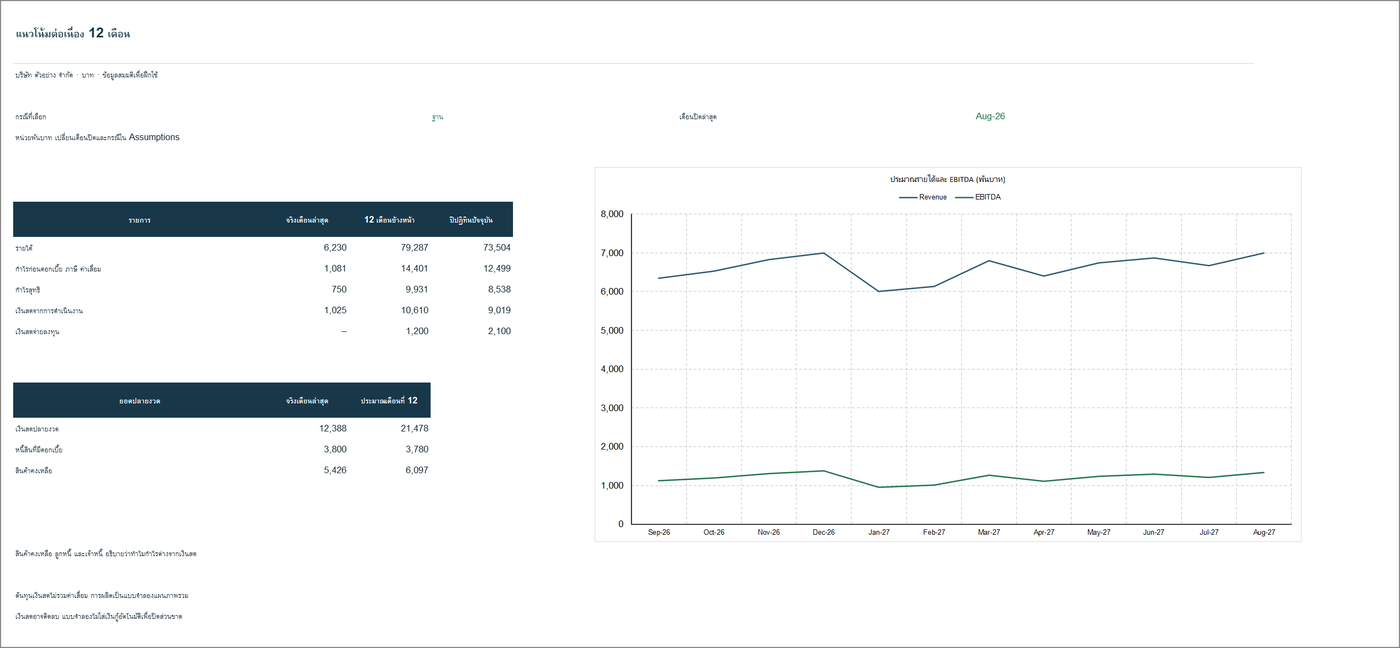Click the green ฐาน selected scenario cell
The width and height of the screenshot is (1400, 648).
(x=437, y=117)
